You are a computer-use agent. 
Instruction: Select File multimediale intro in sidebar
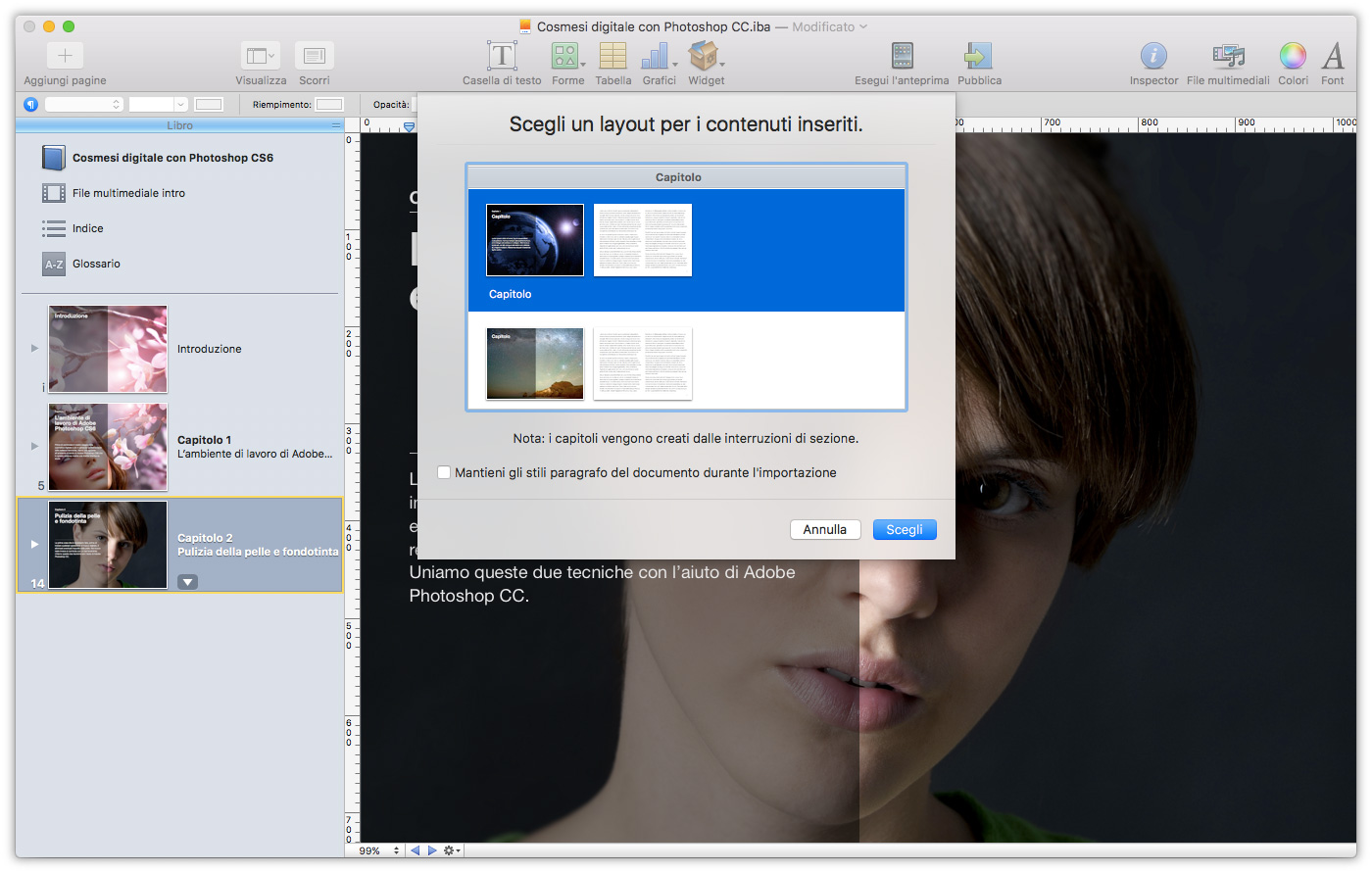[x=128, y=193]
